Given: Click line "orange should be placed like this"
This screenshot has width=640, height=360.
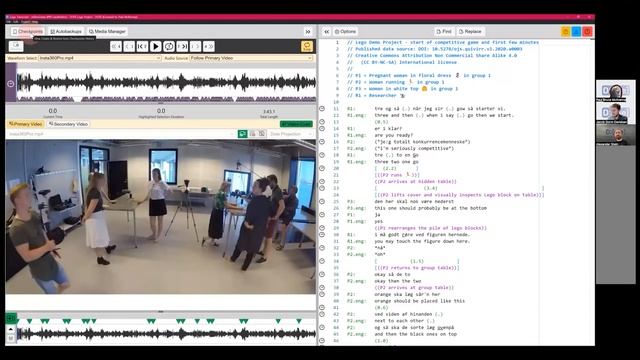Looking at the screenshot, I should click(420, 301).
